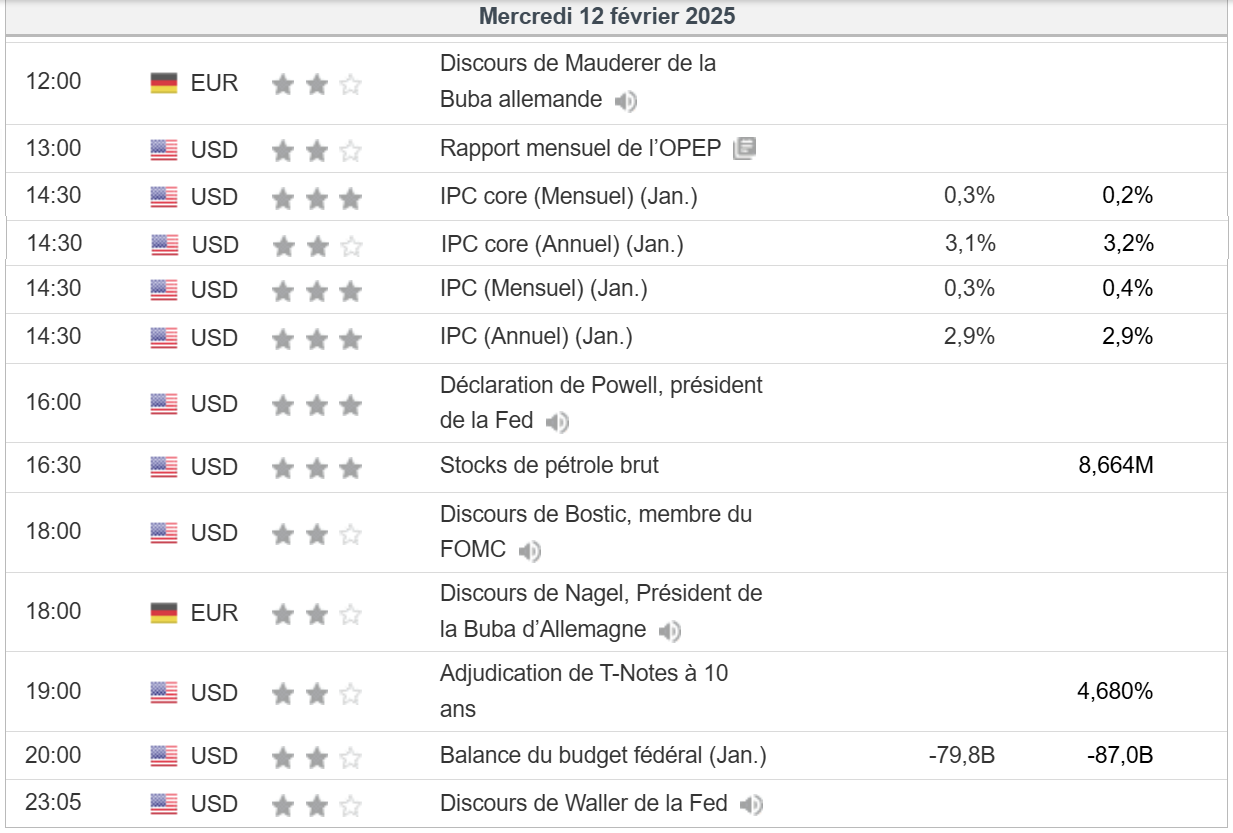Open the IPC (Mensuel) (Jan.) event
The image size is (1233, 833).
(x=543, y=289)
